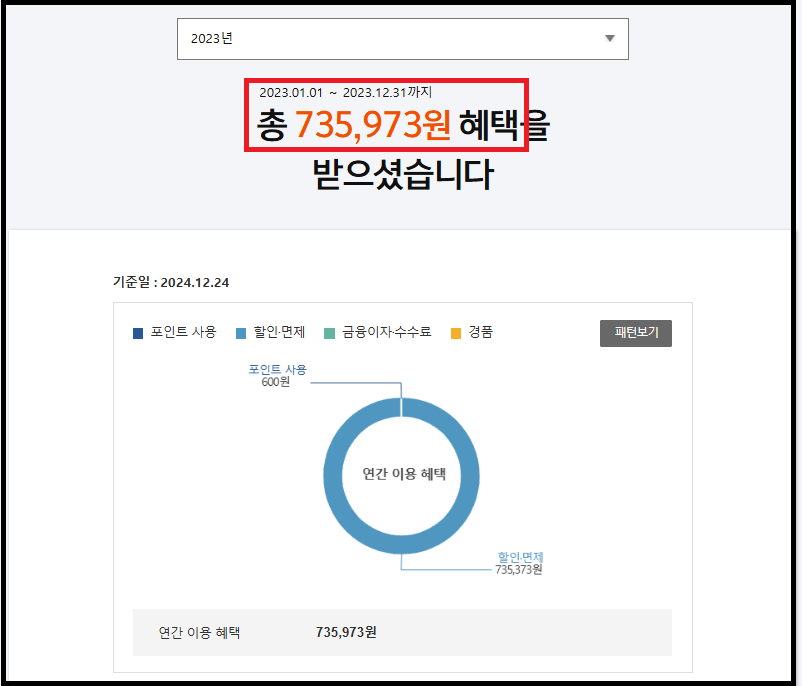Click the bold 735,973원 summary row amount

pyautogui.click(x=346, y=632)
